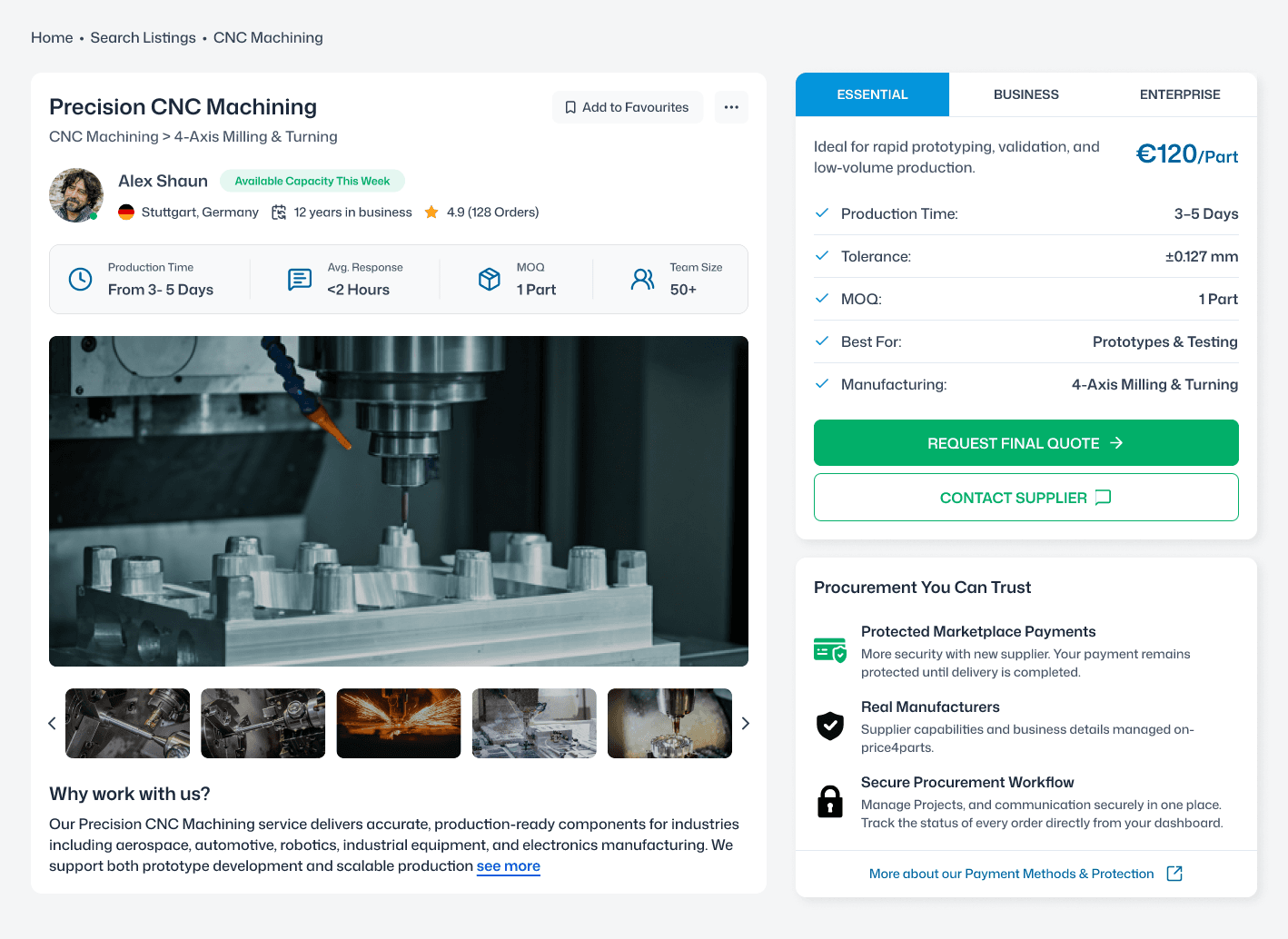The image size is (1288, 939).
Task: Click the €120/Part price
Action: 1187,154
